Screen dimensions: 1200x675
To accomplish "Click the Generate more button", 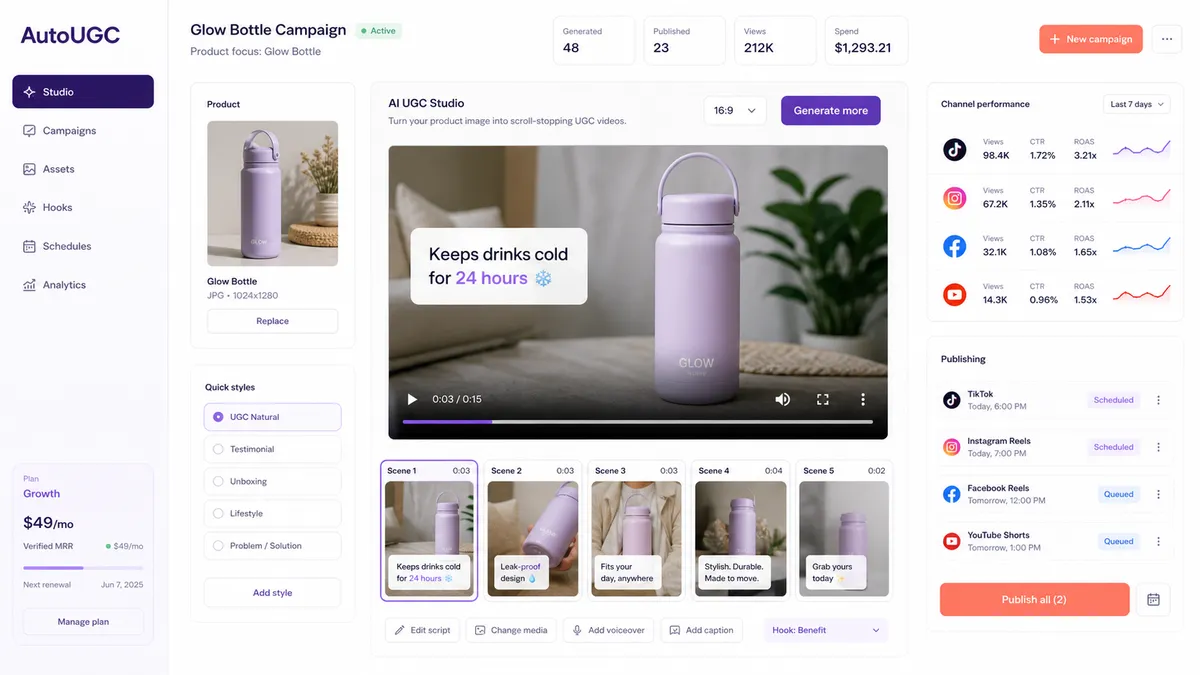I will [x=831, y=111].
